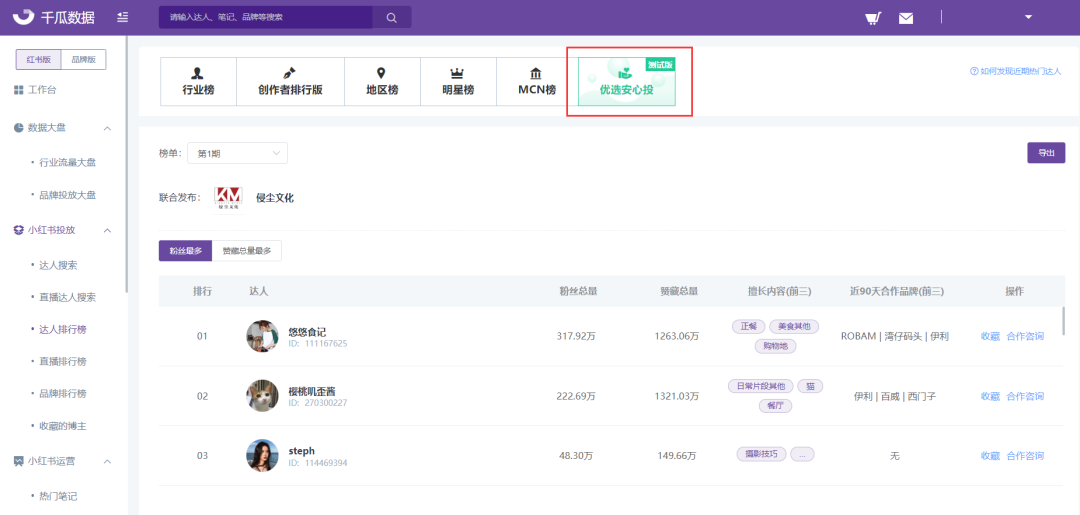Focus the 请输入达人、笔记、品牌 search field

[266, 17]
